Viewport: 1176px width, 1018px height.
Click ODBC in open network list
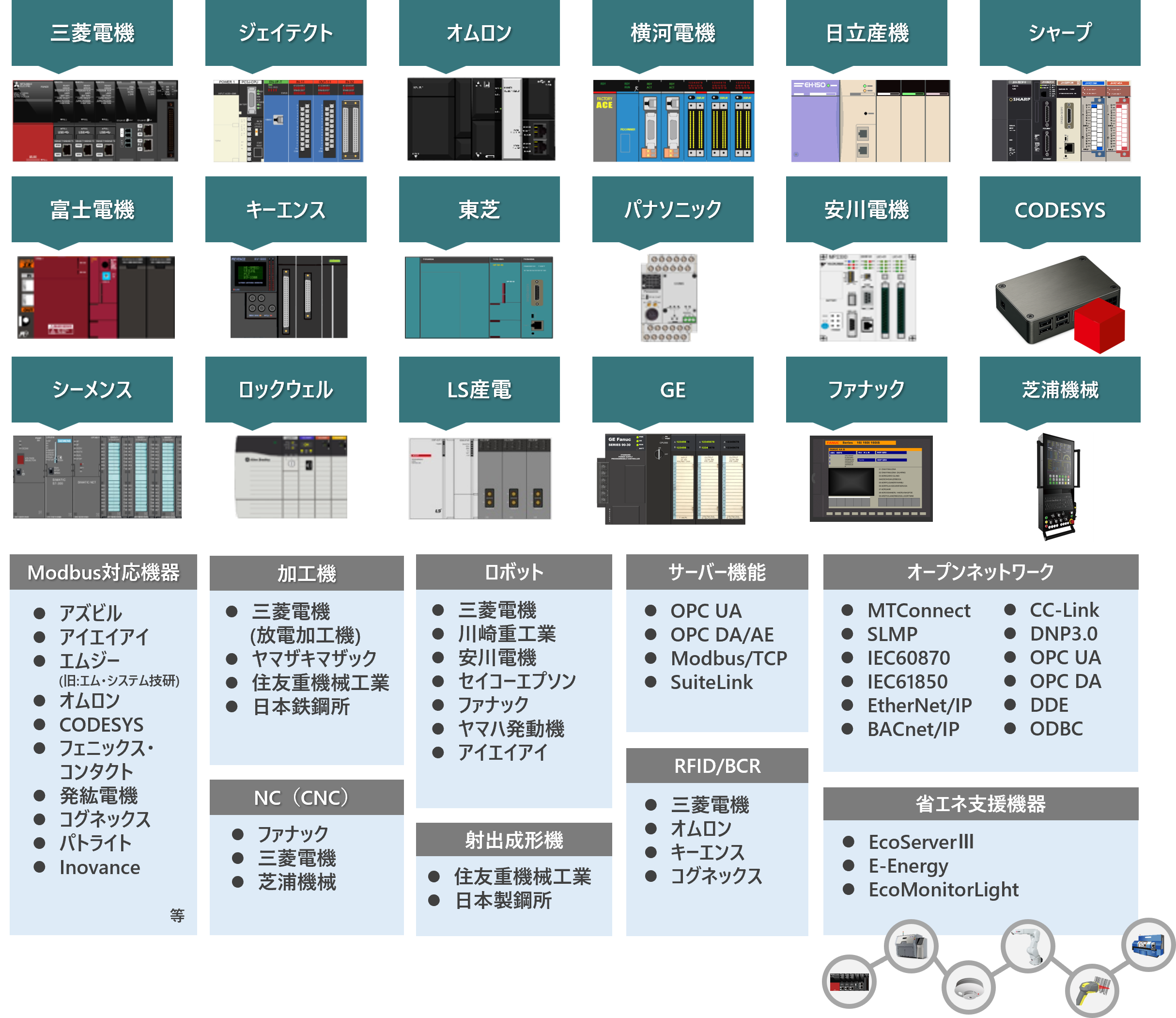click(1056, 729)
